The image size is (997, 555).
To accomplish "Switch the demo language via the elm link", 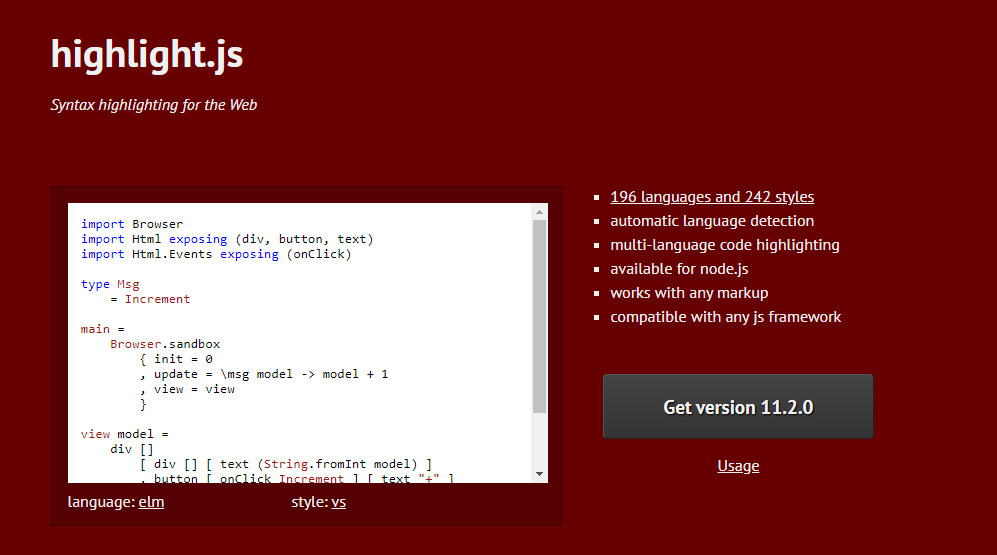I will (151, 502).
